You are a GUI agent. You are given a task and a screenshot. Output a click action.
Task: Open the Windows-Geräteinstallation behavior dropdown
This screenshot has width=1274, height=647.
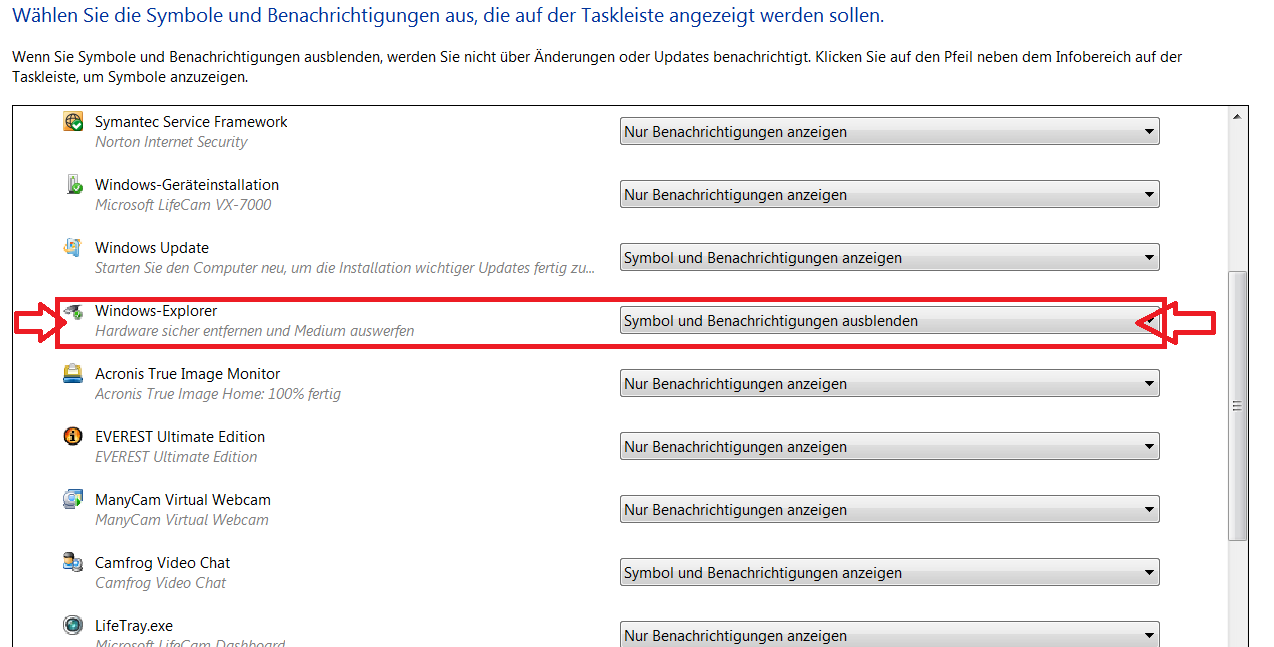(x=889, y=194)
